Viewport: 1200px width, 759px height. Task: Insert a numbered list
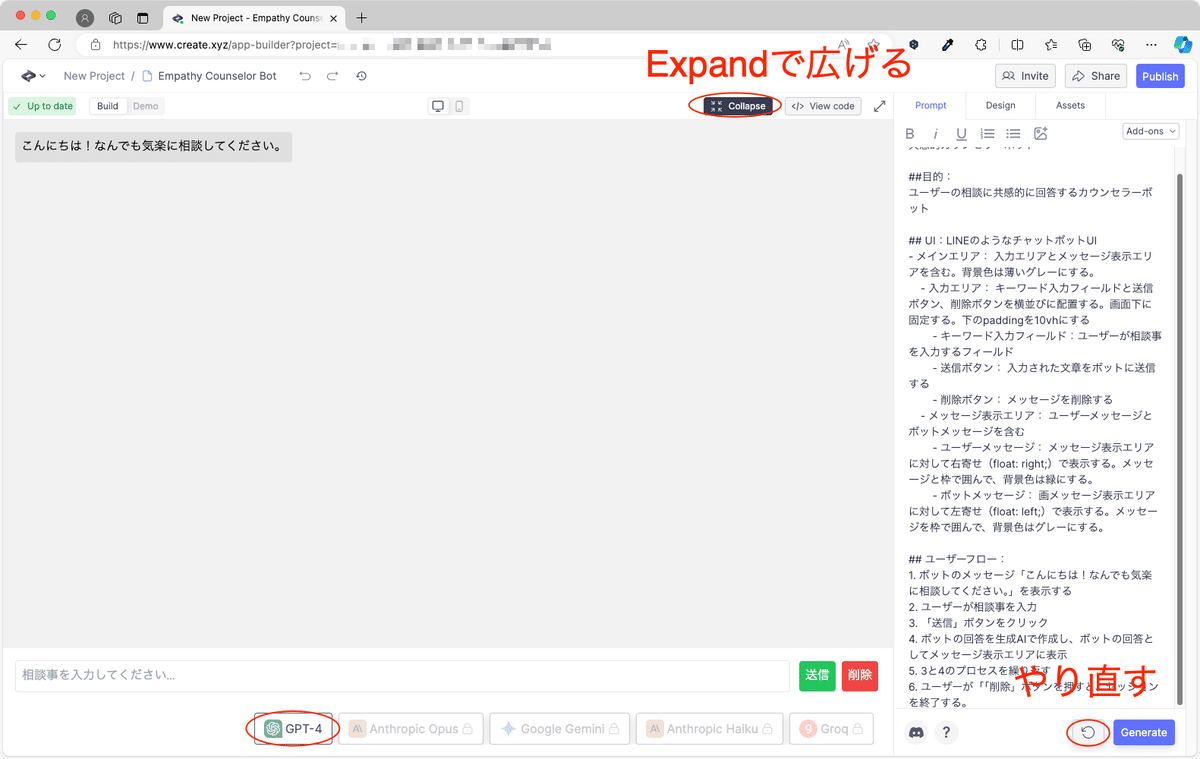(x=987, y=132)
